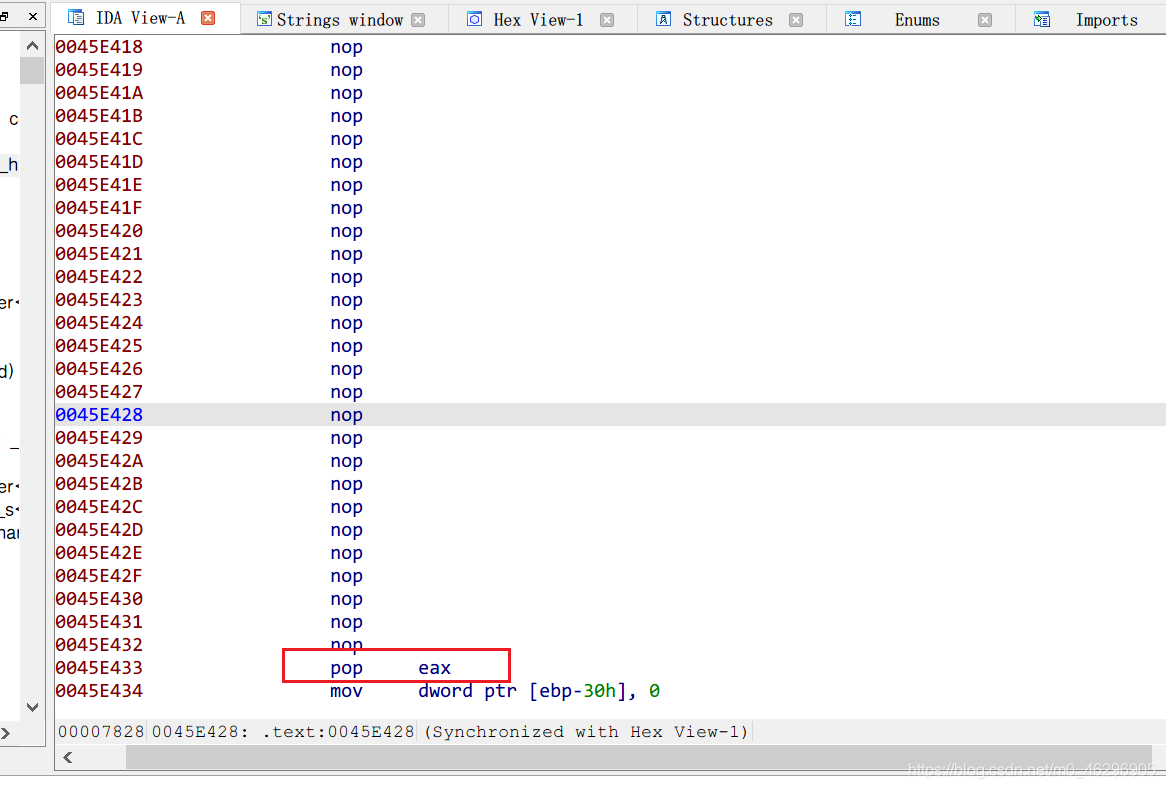This screenshot has width=1166, height=789.
Task: Click the disassembly horizontal scrollbar thumb
Action: coord(640,758)
